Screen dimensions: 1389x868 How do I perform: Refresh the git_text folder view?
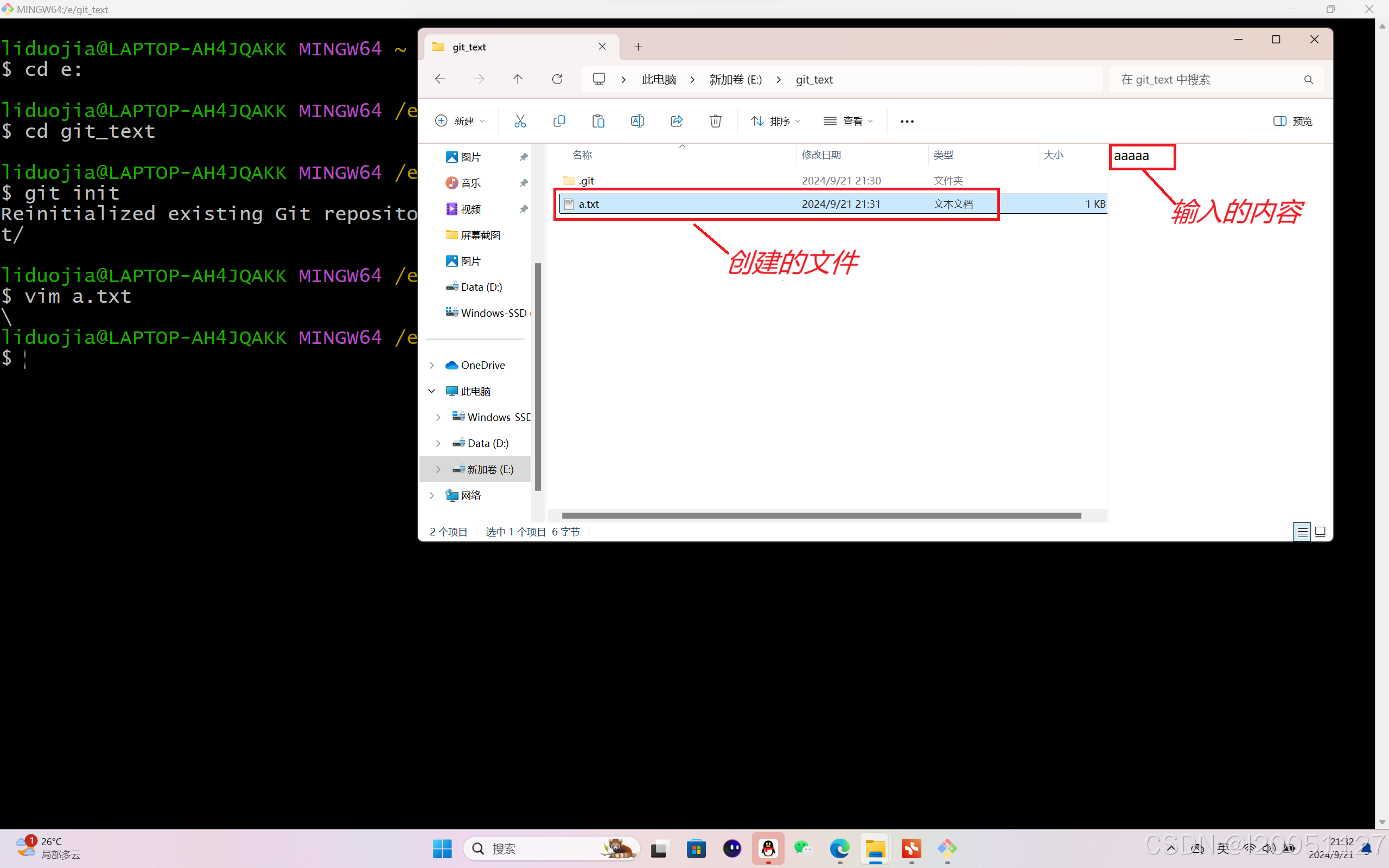557,79
